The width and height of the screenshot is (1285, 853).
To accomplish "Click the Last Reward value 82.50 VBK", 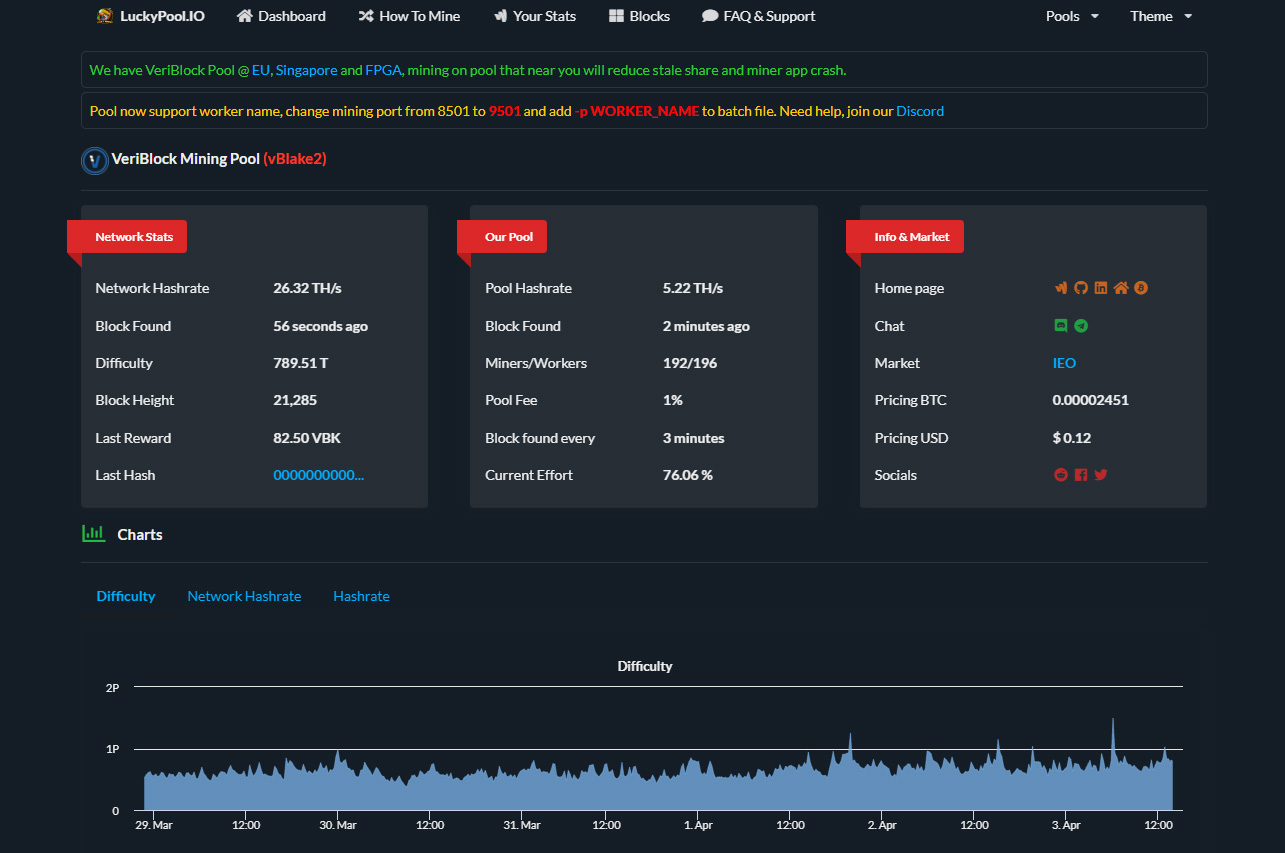I will pyautogui.click(x=307, y=438).
